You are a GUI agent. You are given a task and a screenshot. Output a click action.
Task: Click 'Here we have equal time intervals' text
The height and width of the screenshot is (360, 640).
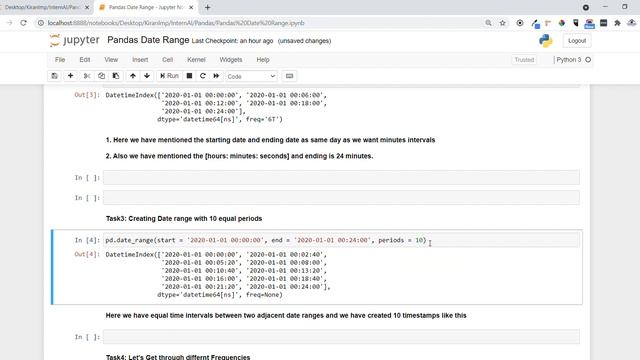coord(286,315)
